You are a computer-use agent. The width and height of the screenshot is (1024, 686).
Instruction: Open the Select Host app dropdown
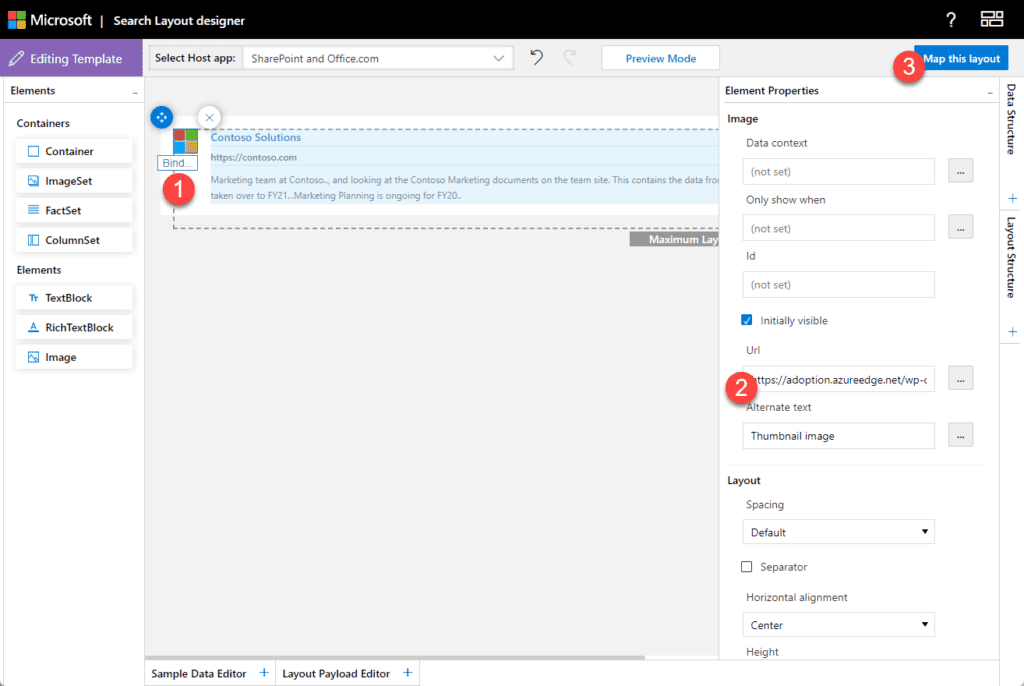[x=377, y=58]
